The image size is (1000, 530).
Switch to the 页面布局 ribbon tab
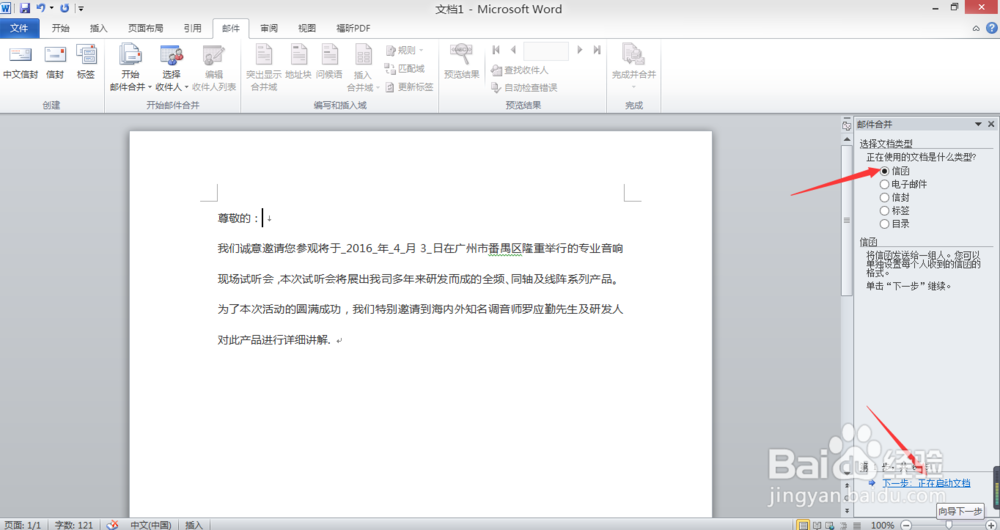145,28
